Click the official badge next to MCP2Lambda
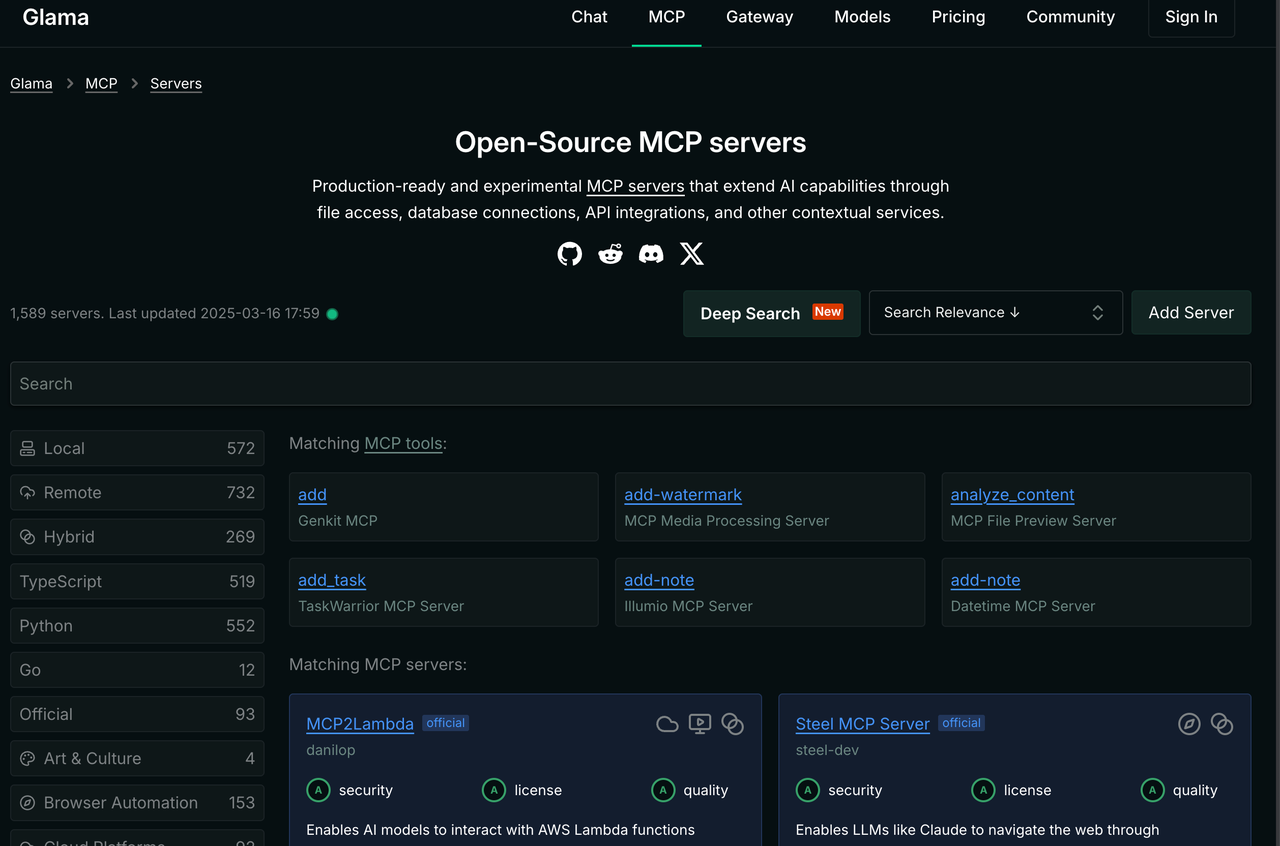 click(x=445, y=723)
